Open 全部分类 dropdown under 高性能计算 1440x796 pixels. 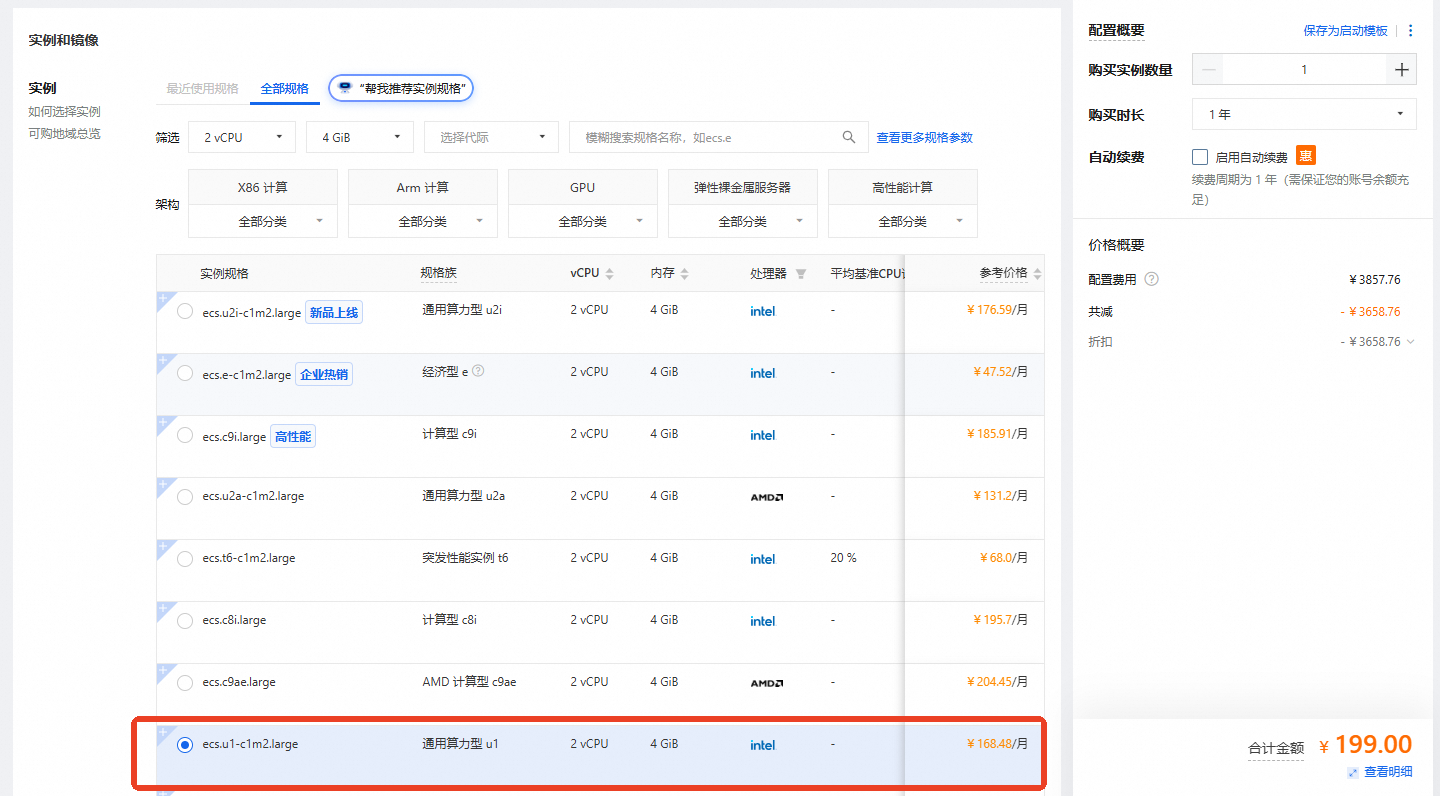pyautogui.click(x=903, y=221)
